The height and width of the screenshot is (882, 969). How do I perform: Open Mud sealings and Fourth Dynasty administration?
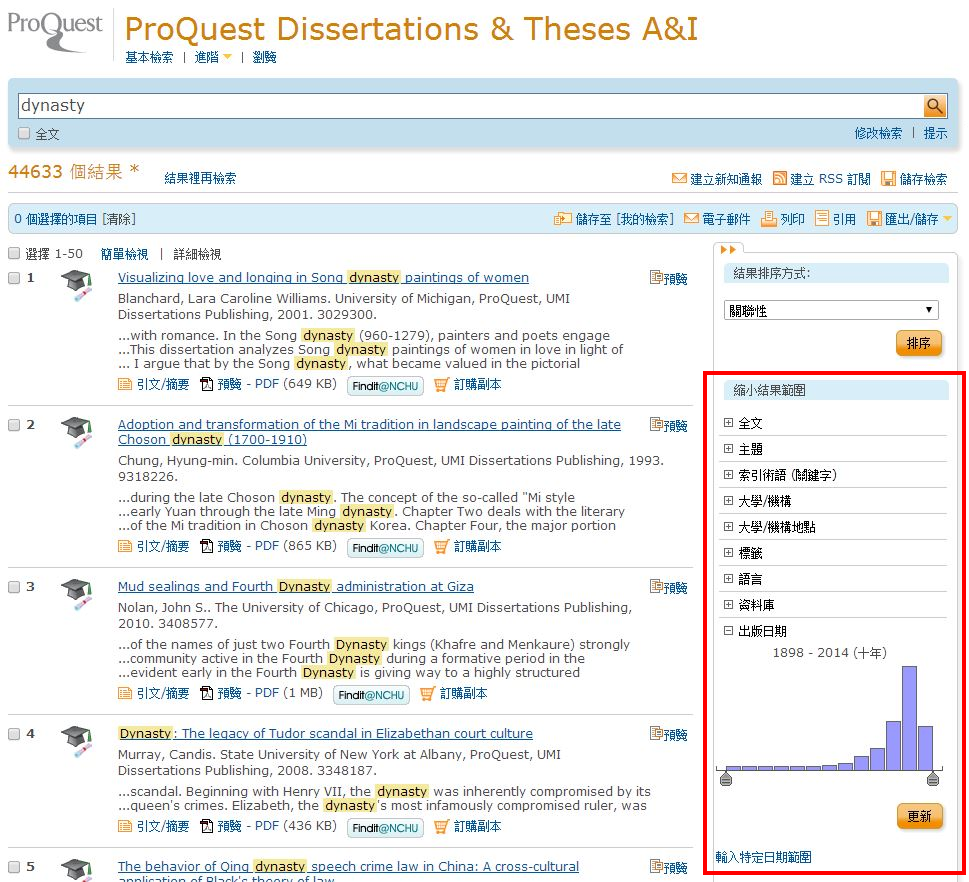tap(295, 587)
